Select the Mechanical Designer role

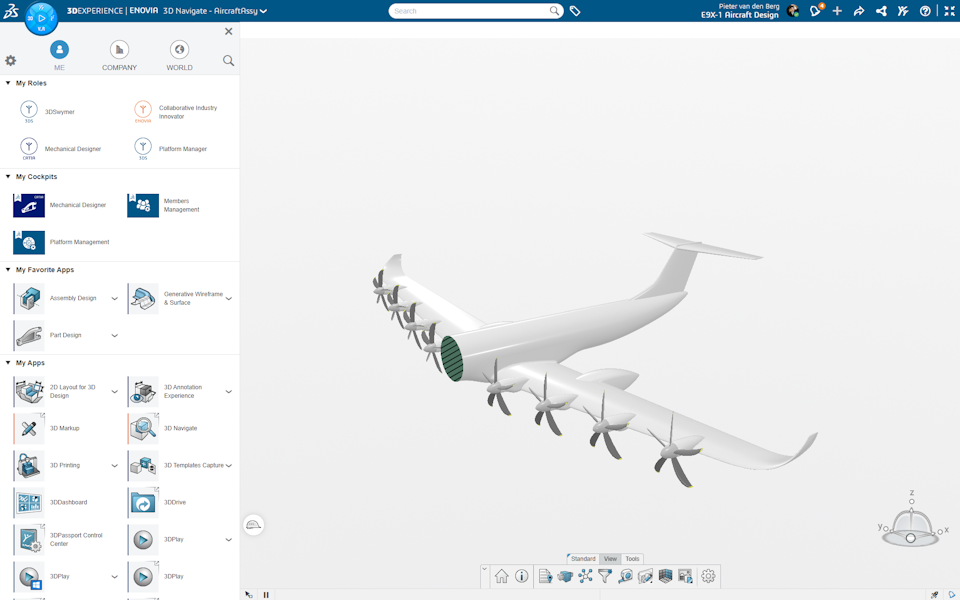(x=75, y=147)
